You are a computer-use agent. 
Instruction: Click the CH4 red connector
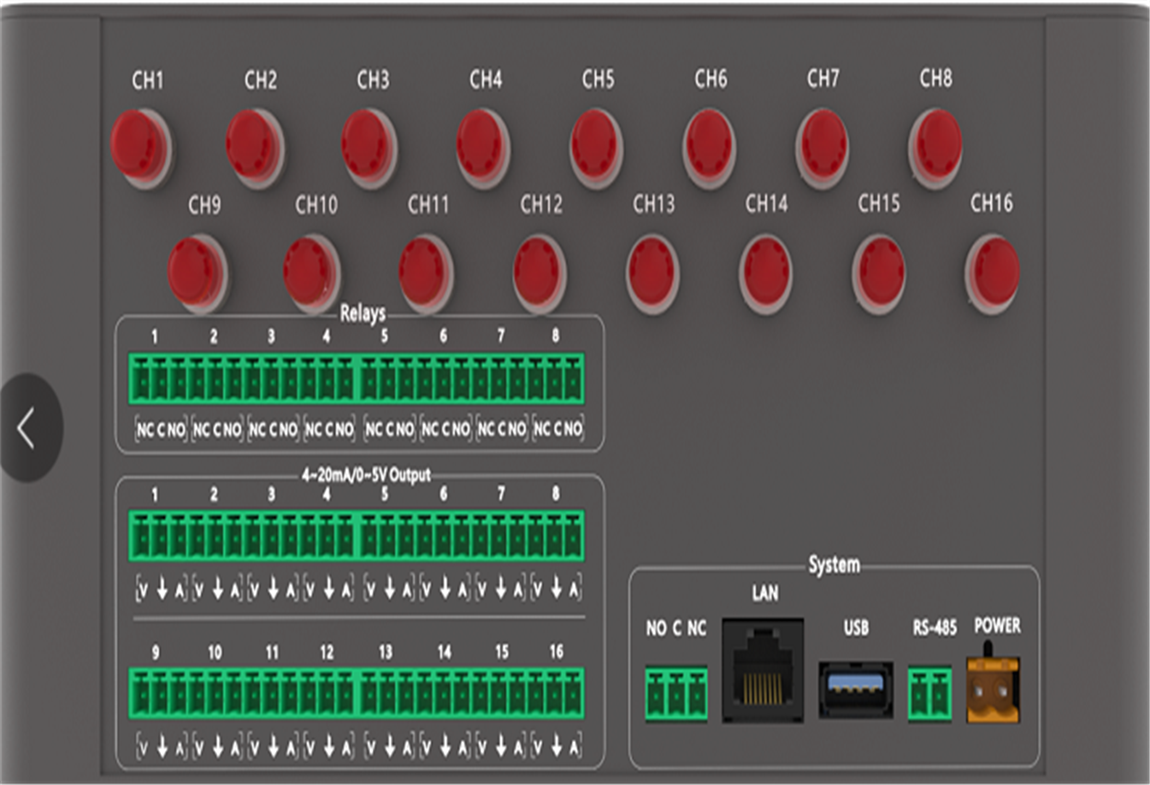click(x=483, y=143)
